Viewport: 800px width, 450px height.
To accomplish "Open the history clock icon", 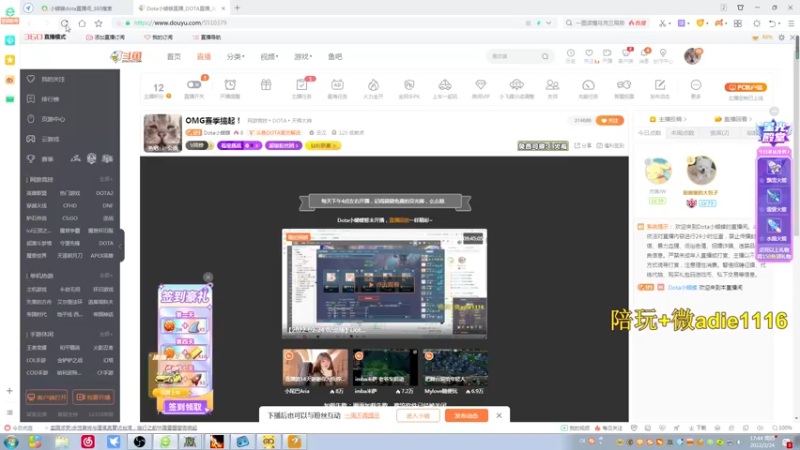I will pos(570,55).
